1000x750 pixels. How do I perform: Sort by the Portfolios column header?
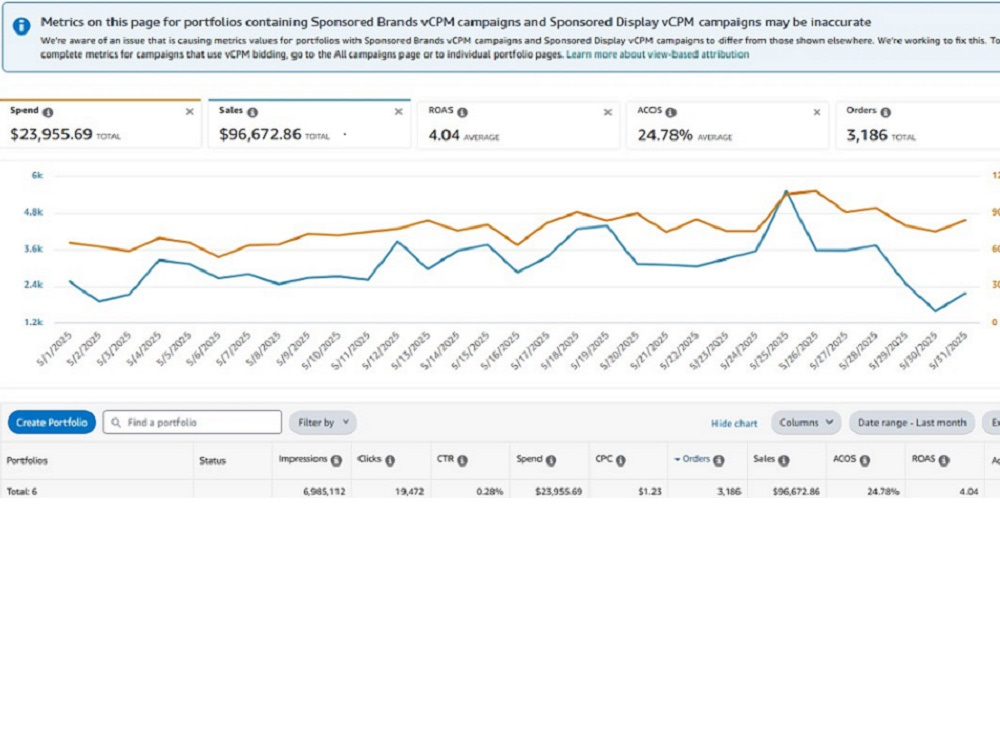click(x=27, y=460)
